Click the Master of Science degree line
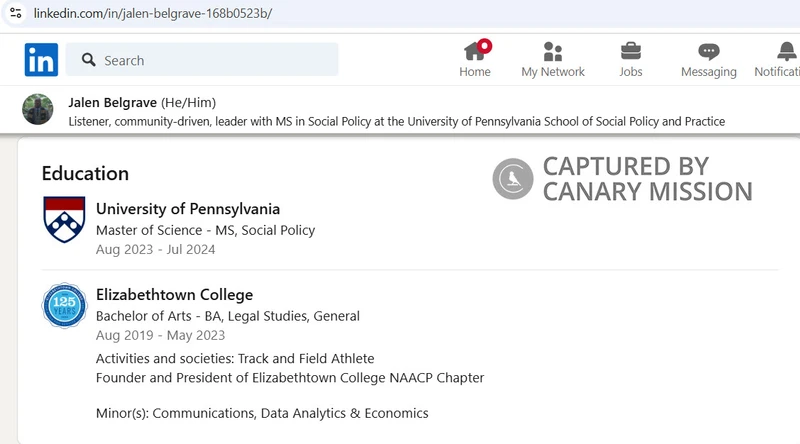Screen dimensions: 800x444 pos(206,230)
